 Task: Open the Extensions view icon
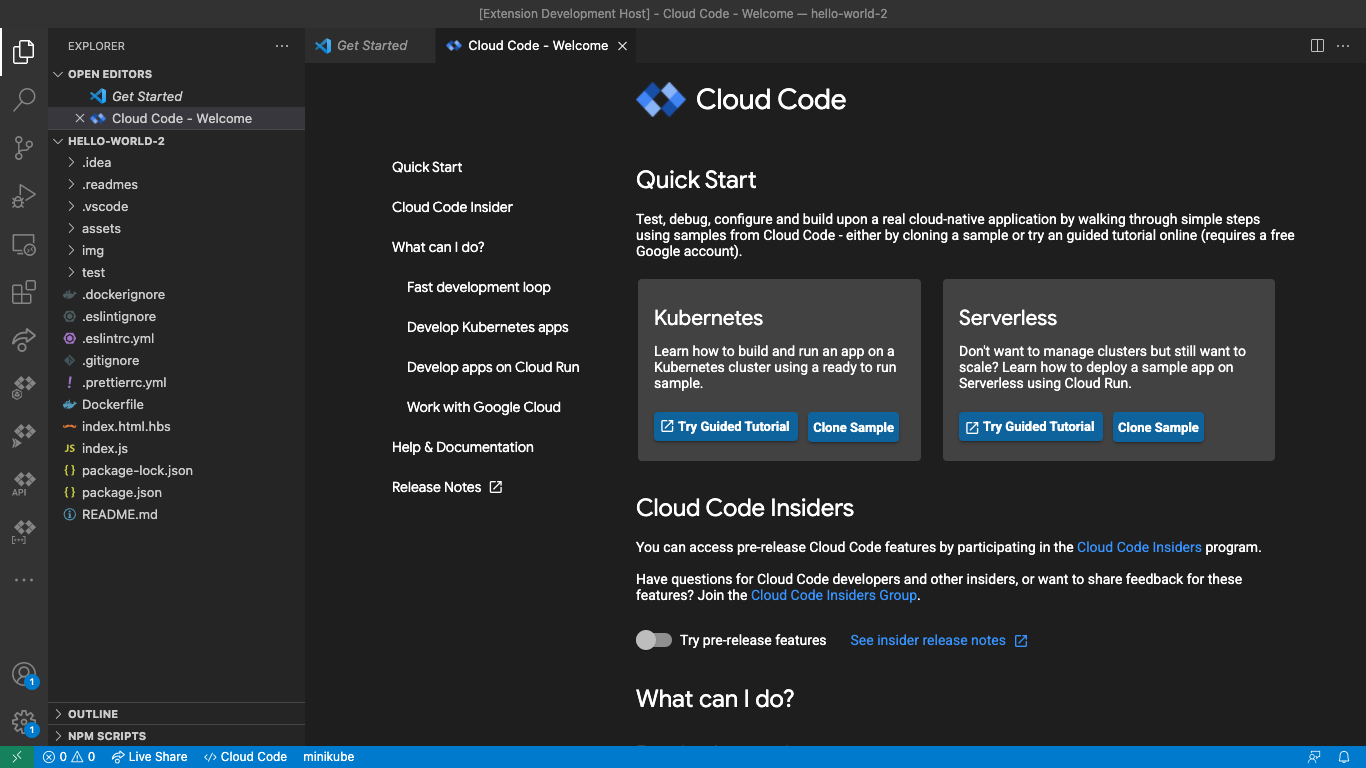click(24, 292)
